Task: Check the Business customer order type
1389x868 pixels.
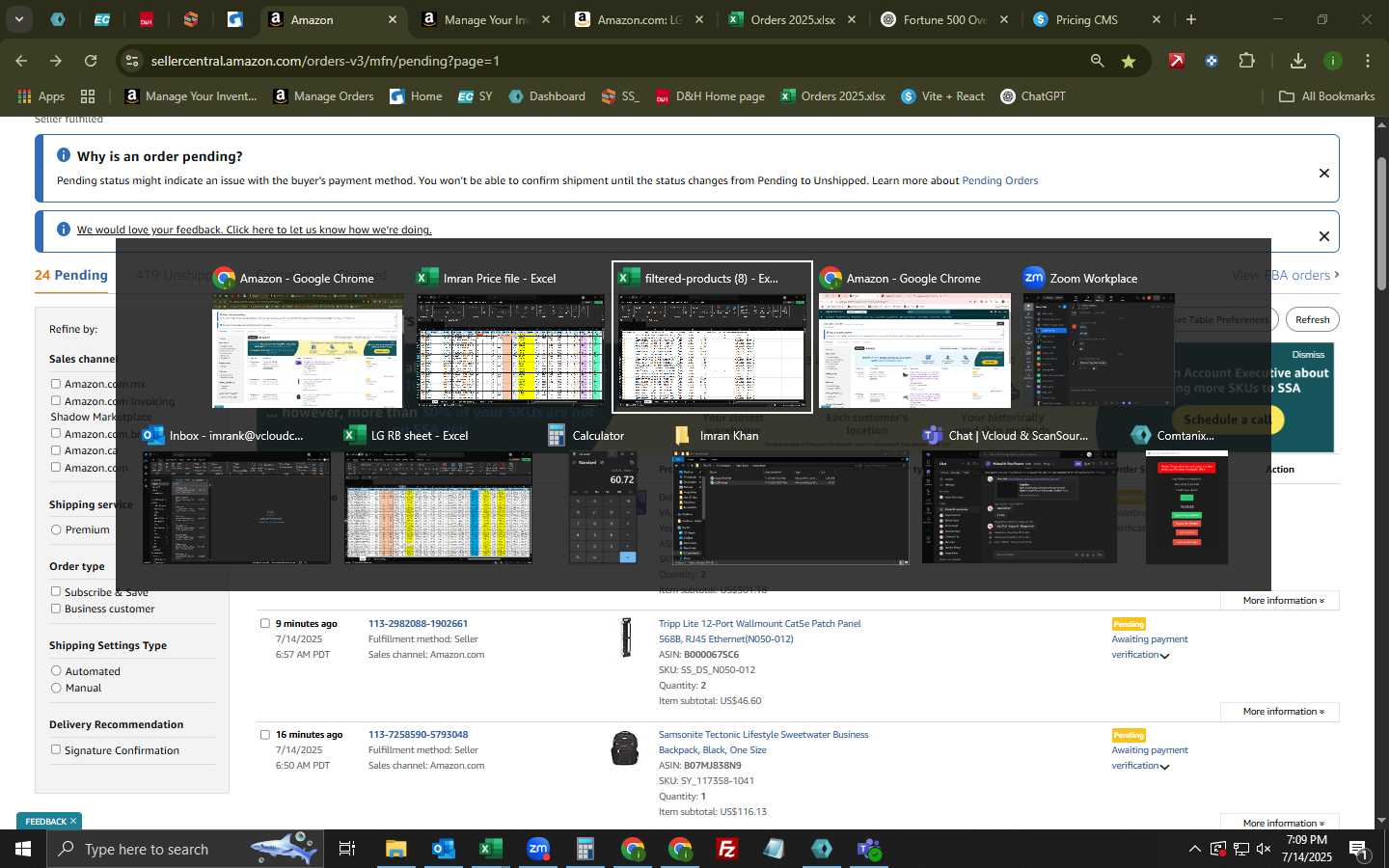Action: [x=56, y=609]
